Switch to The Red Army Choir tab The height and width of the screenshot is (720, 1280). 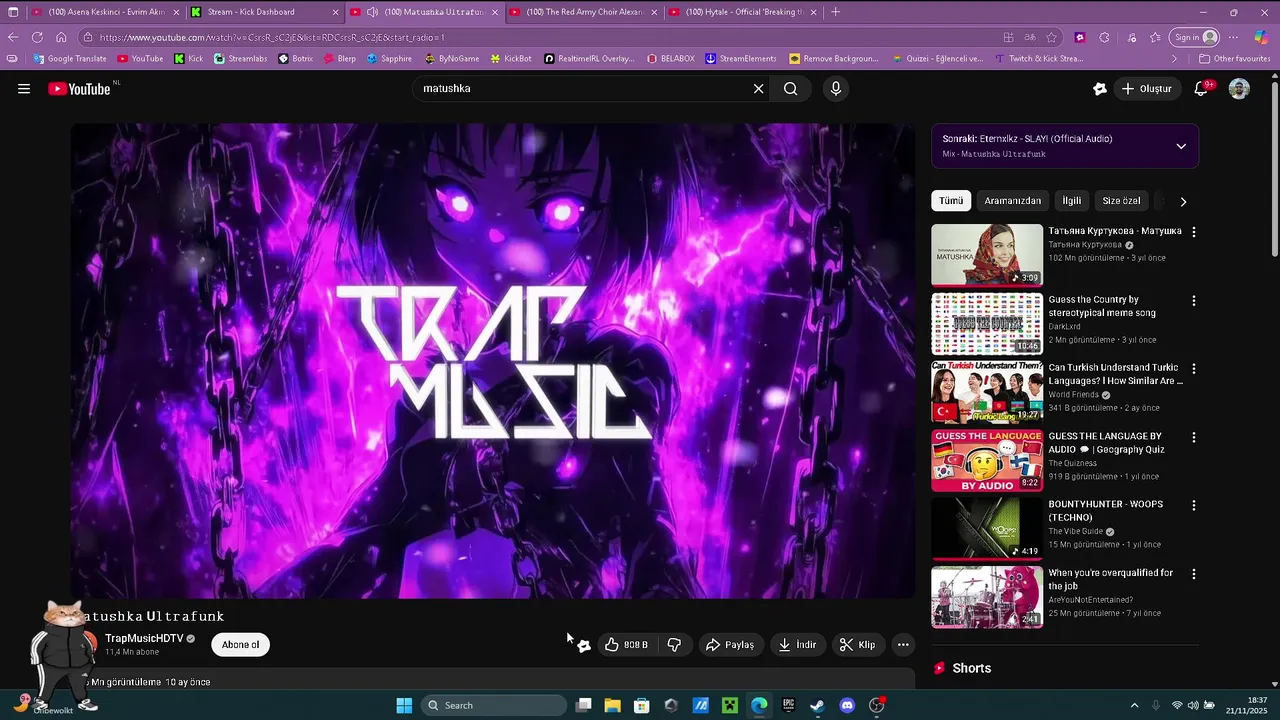tap(582, 12)
